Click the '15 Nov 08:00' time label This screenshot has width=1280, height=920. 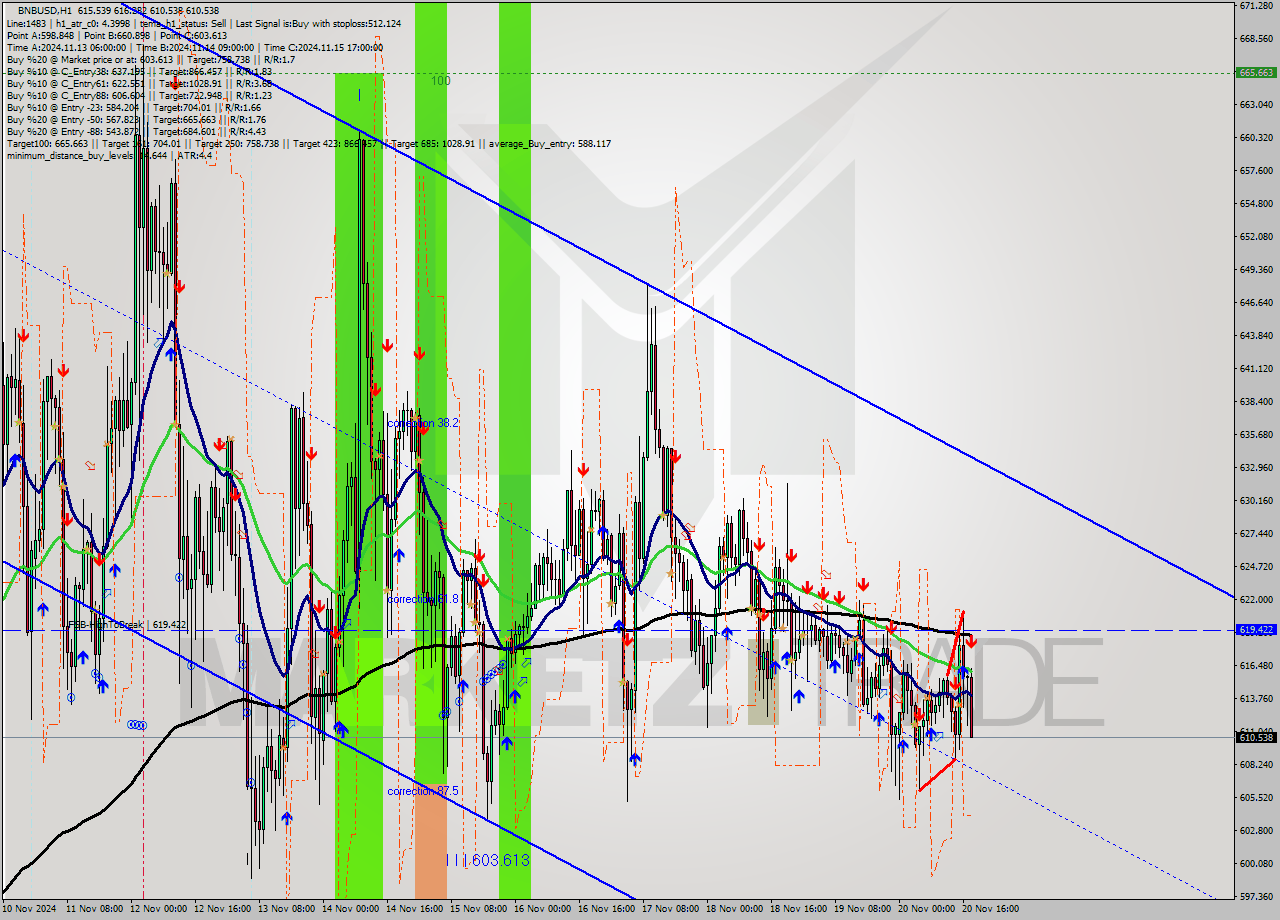click(478, 910)
